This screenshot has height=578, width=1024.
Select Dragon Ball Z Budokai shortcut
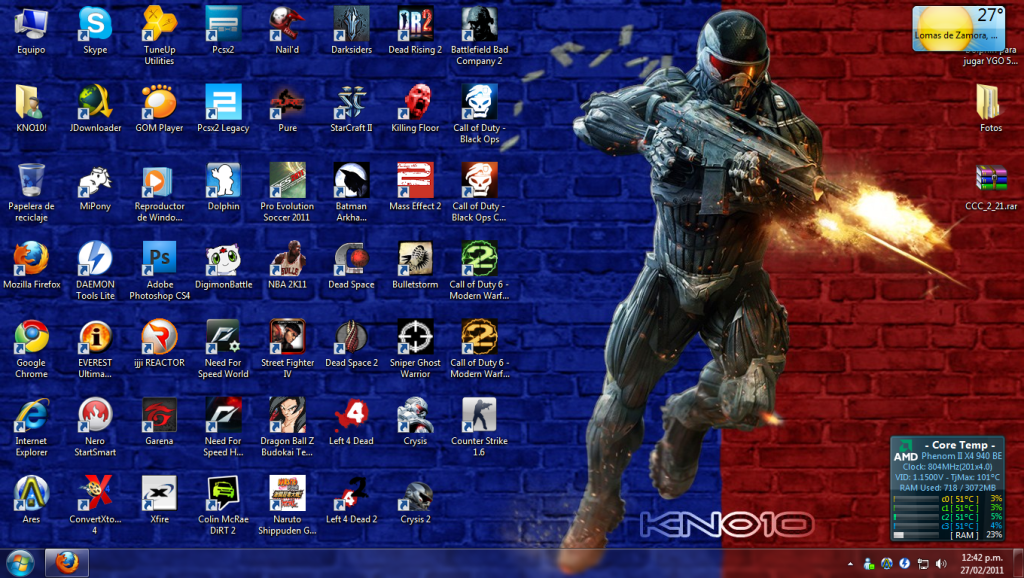click(287, 428)
